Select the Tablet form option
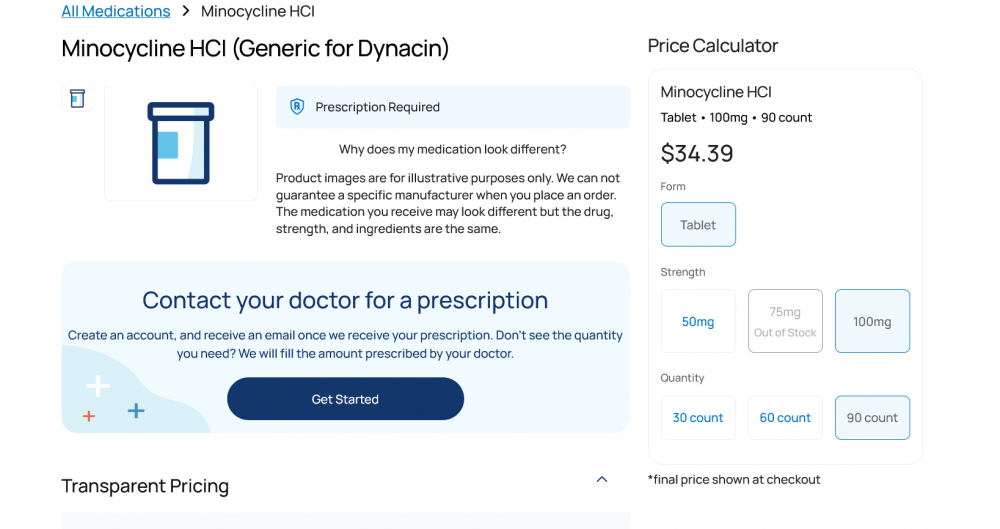This screenshot has width=1000, height=529. (698, 225)
